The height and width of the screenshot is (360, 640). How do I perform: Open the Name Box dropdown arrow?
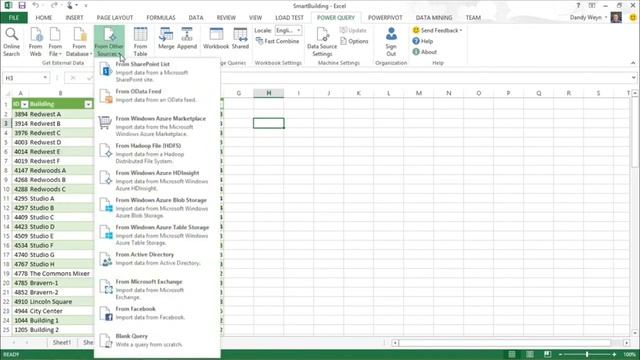tap(45, 78)
